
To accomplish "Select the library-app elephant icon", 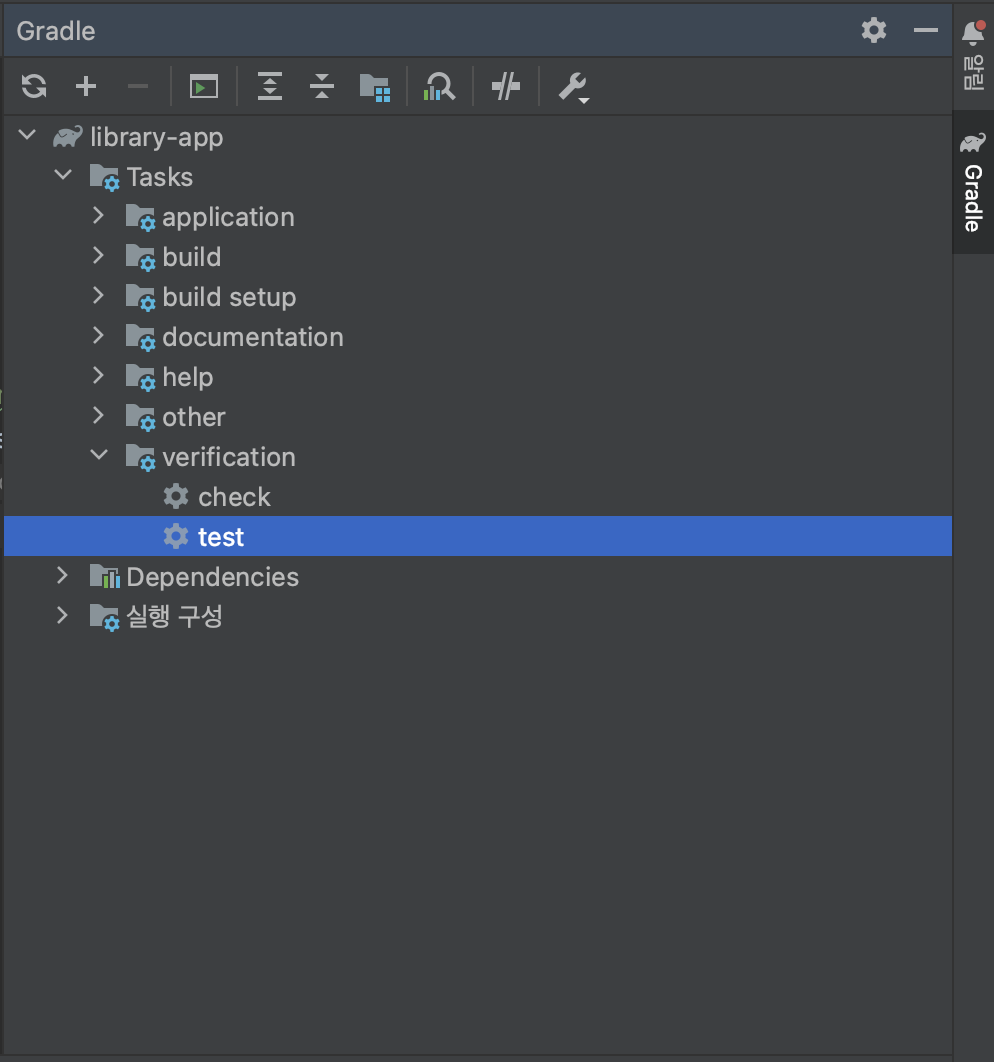I will pos(68,137).
